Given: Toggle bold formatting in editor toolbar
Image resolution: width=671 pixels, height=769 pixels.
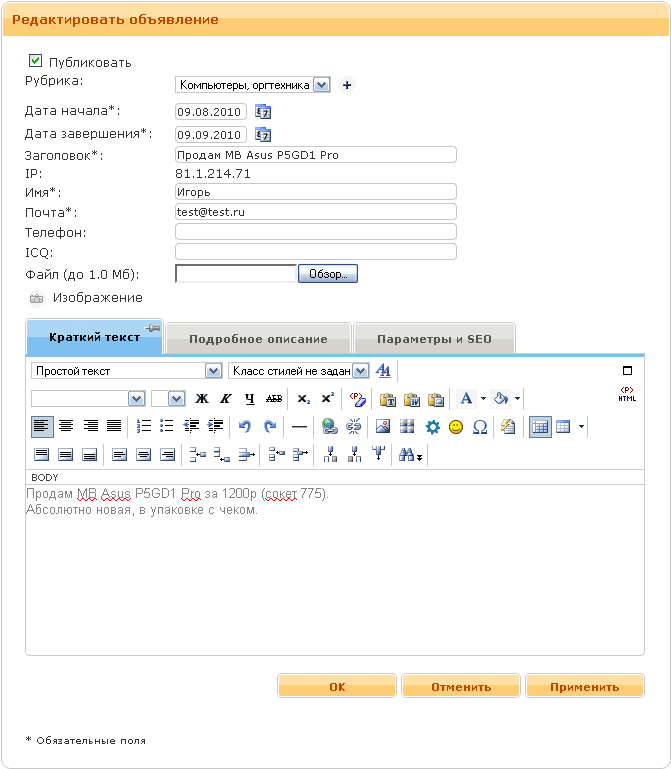Looking at the screenshot, I should point(202,399).
